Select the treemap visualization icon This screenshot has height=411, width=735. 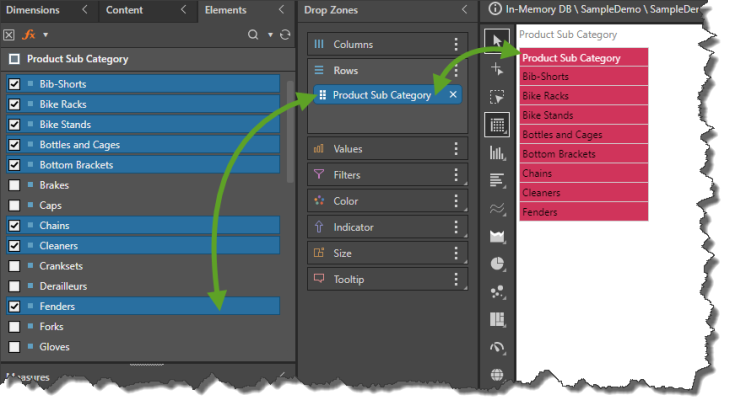pyautogui.click(x=497, y=320)
